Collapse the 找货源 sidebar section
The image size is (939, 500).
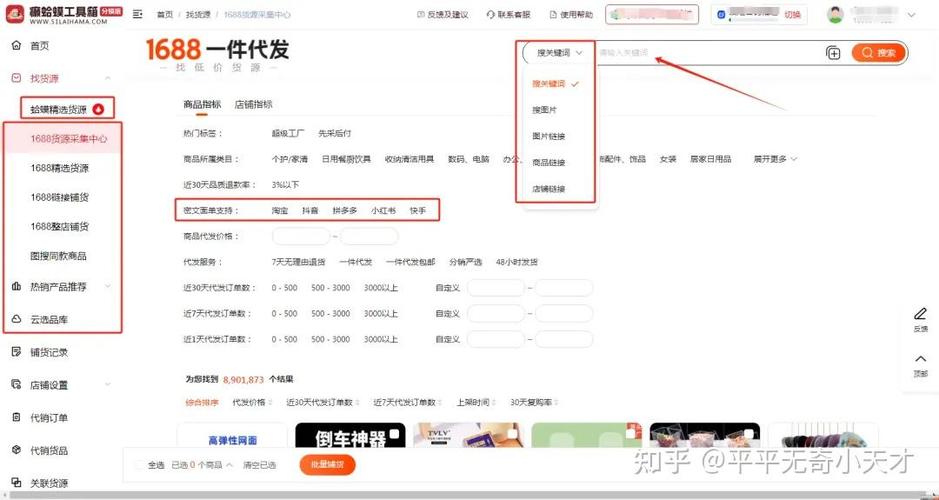108,78
